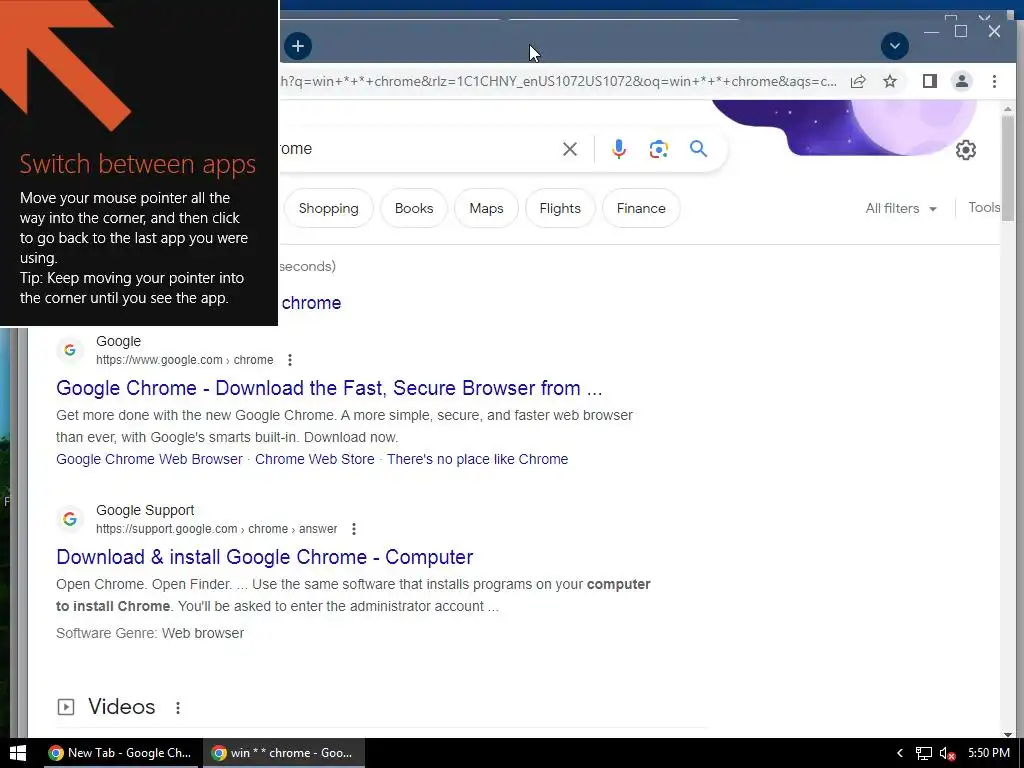Click the https://www.google.com › chrome URL text
This screenshot has height=768, width=1024.
[x=185, y=360]
